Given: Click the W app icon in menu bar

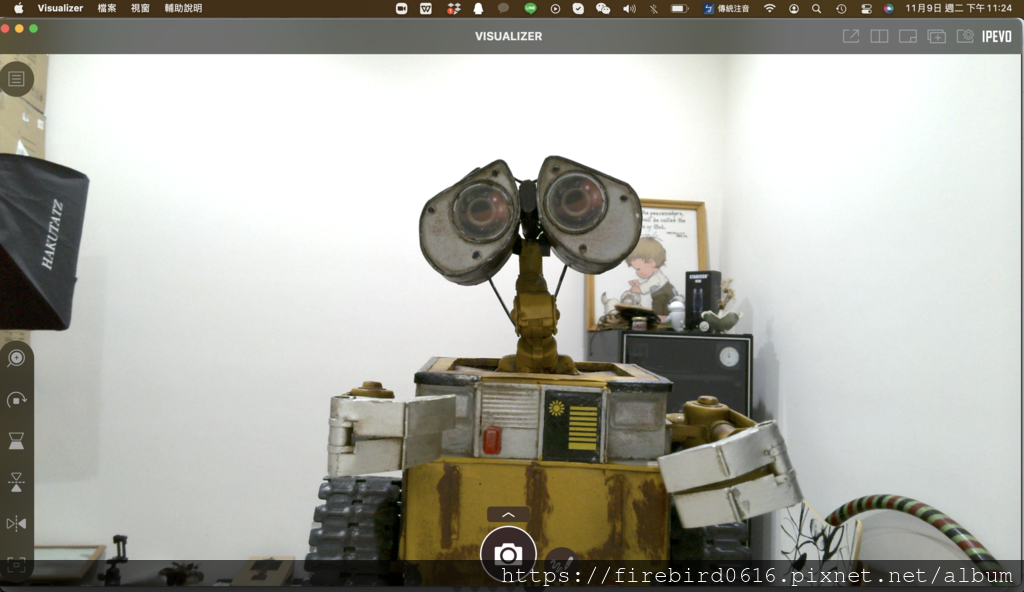Looking at the screenshot, I should [x=426, y=8].
